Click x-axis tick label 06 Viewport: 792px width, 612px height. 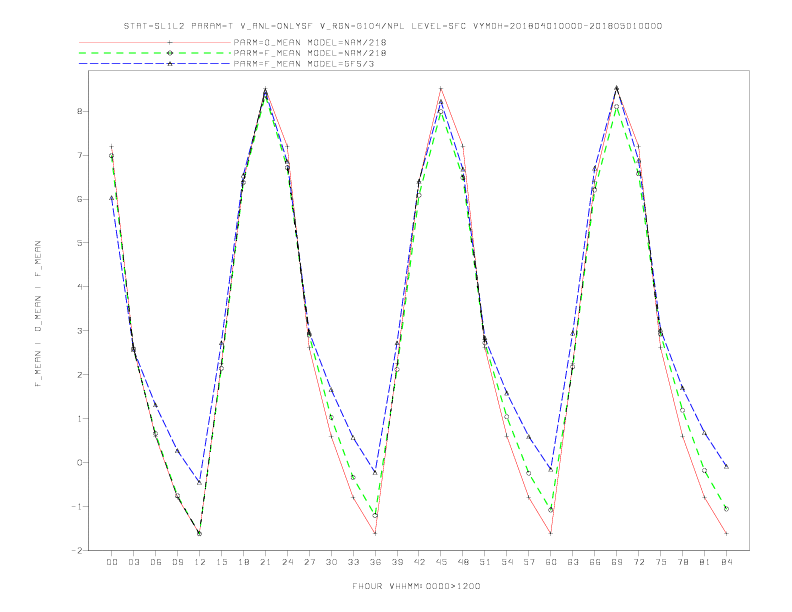(x=156, y=562)
